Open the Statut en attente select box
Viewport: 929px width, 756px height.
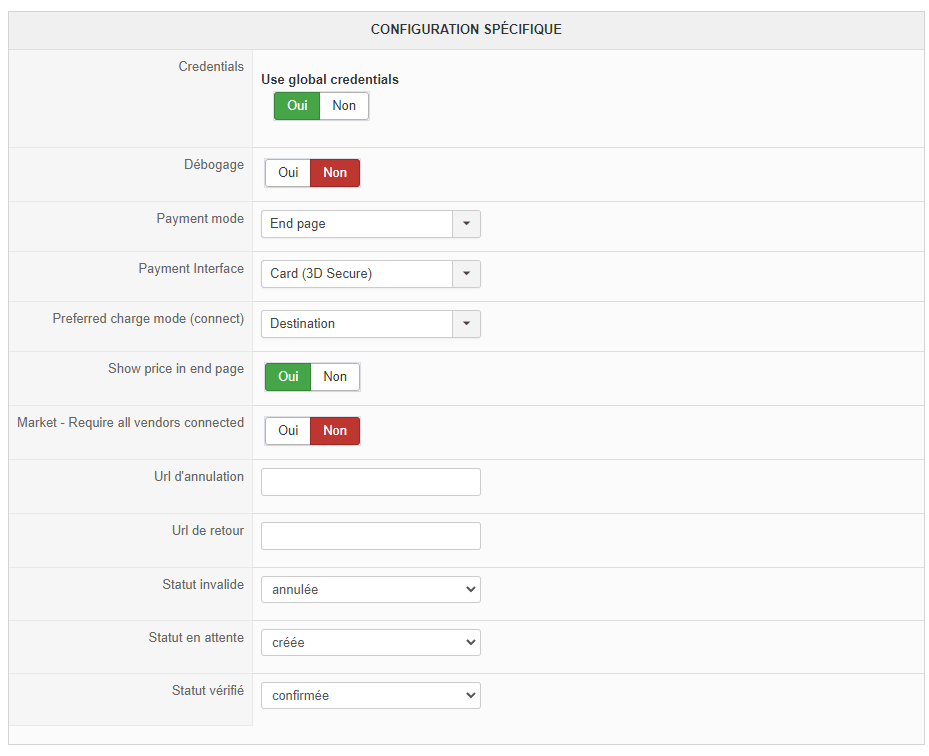[370, 643]
